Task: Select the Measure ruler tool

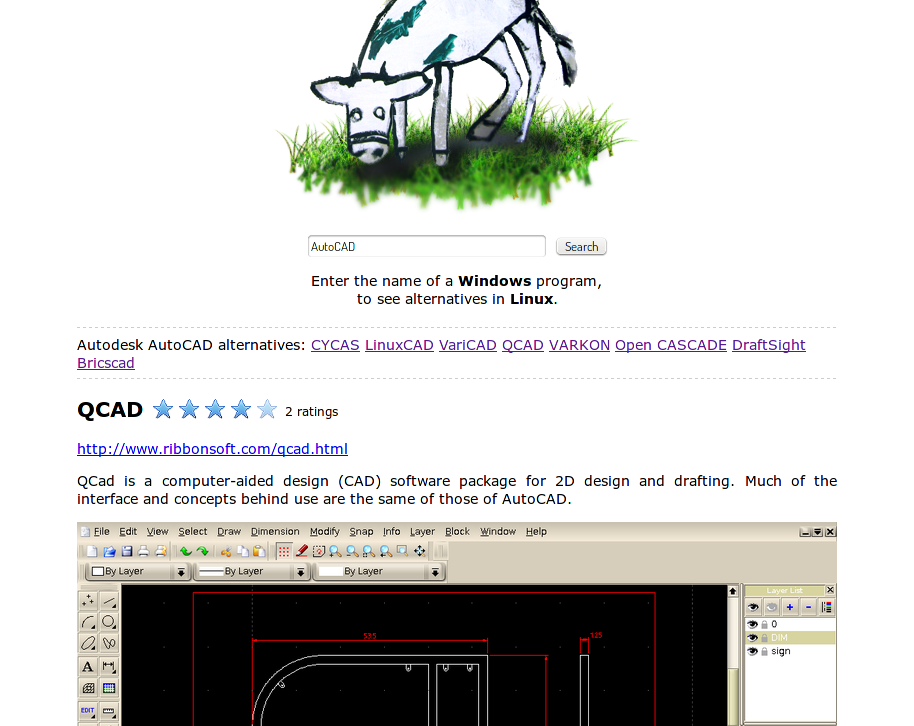Action: click(109, 711)
